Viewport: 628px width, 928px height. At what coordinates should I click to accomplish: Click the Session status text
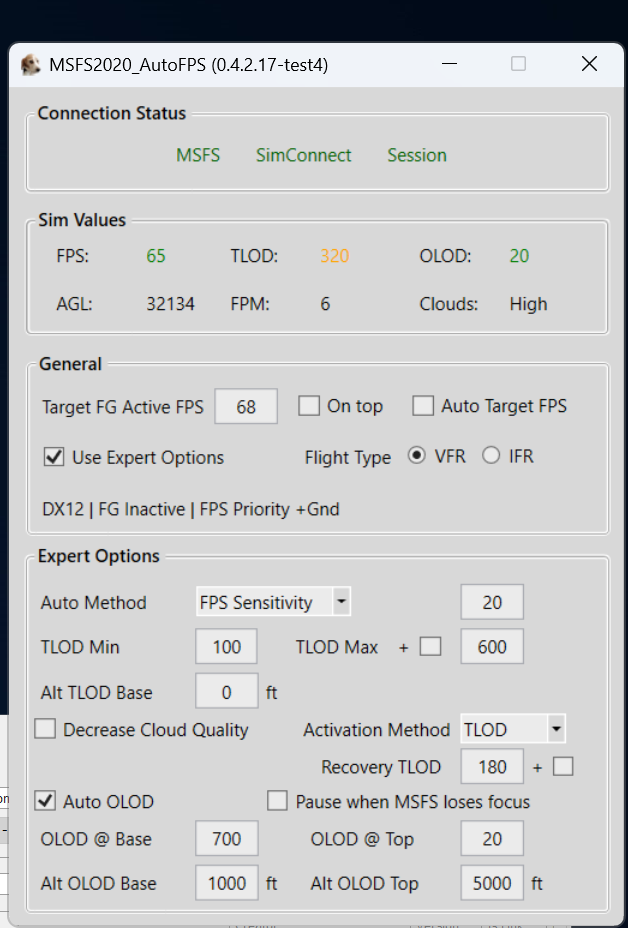(417, 155)
